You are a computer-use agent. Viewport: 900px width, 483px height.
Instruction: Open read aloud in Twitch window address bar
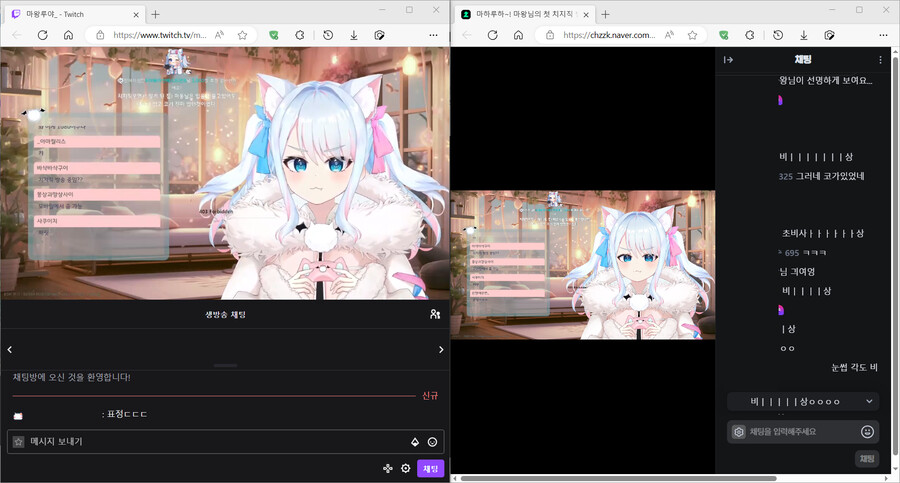click(219, 35)
